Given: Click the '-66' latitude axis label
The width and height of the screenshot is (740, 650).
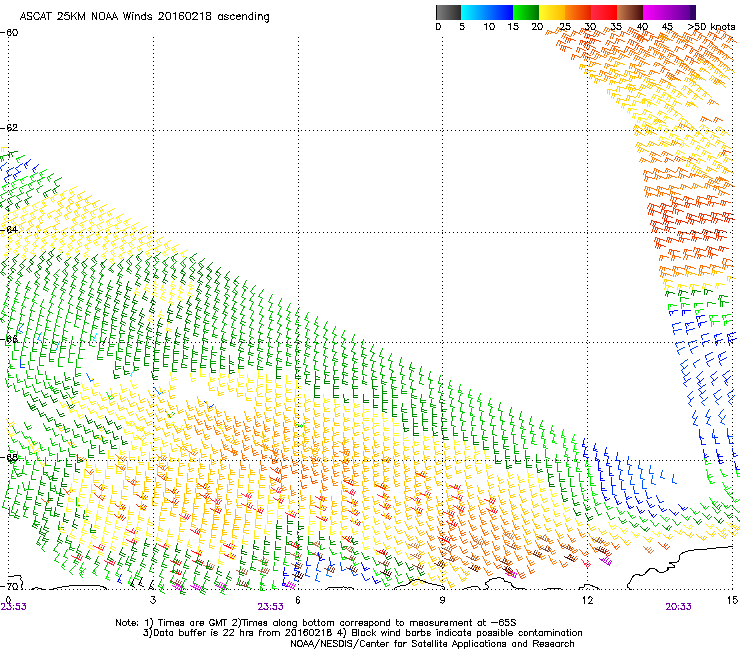Looking at the screenshot, I should click(9, 340).
